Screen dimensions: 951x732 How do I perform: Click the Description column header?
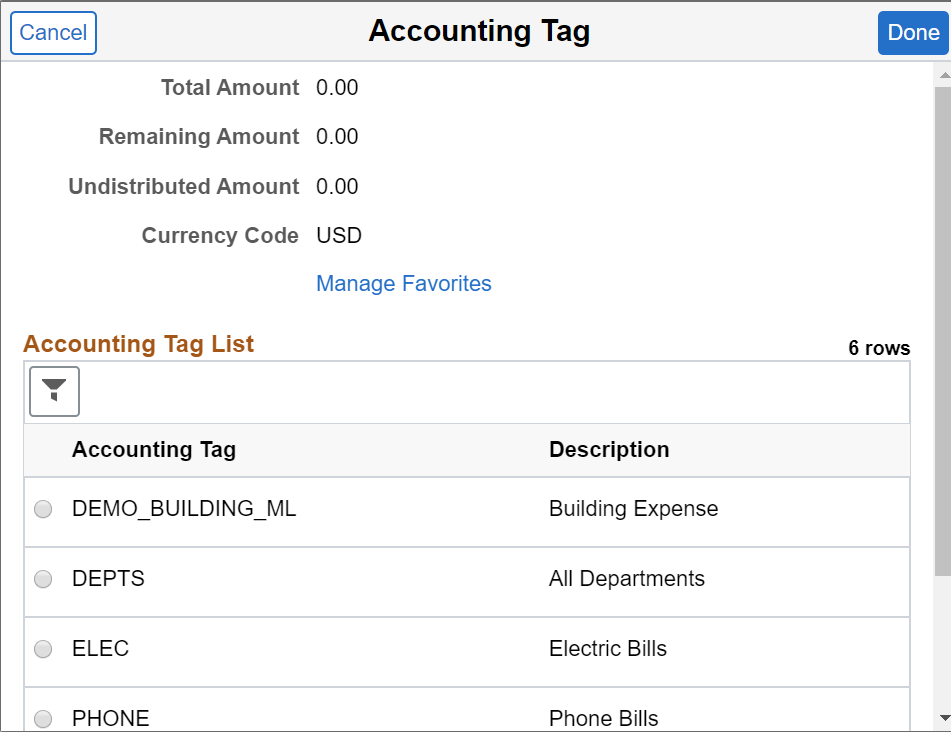609,450
